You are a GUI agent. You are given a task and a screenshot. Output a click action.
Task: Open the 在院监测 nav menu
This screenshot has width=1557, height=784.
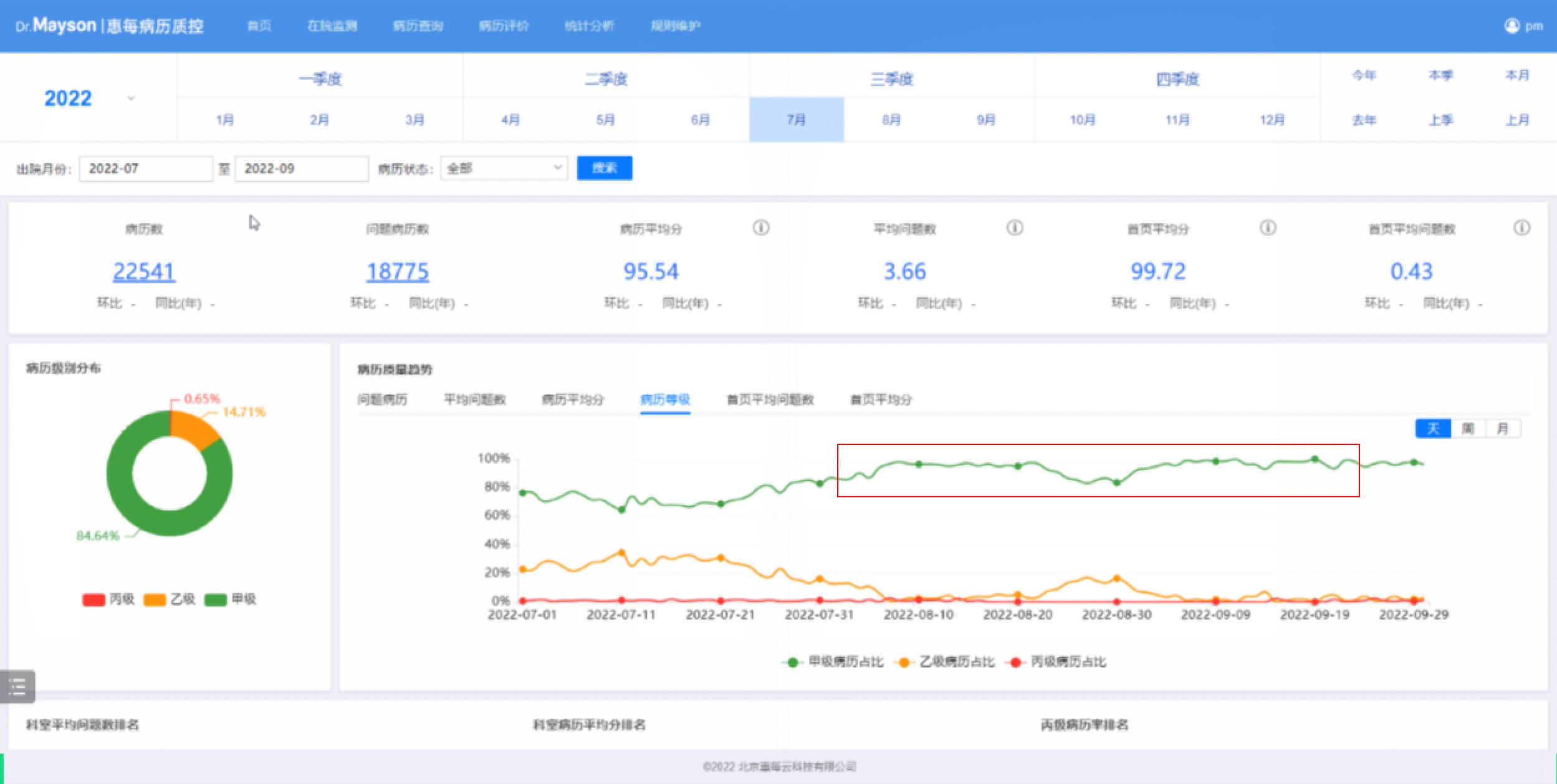(332, 26)
